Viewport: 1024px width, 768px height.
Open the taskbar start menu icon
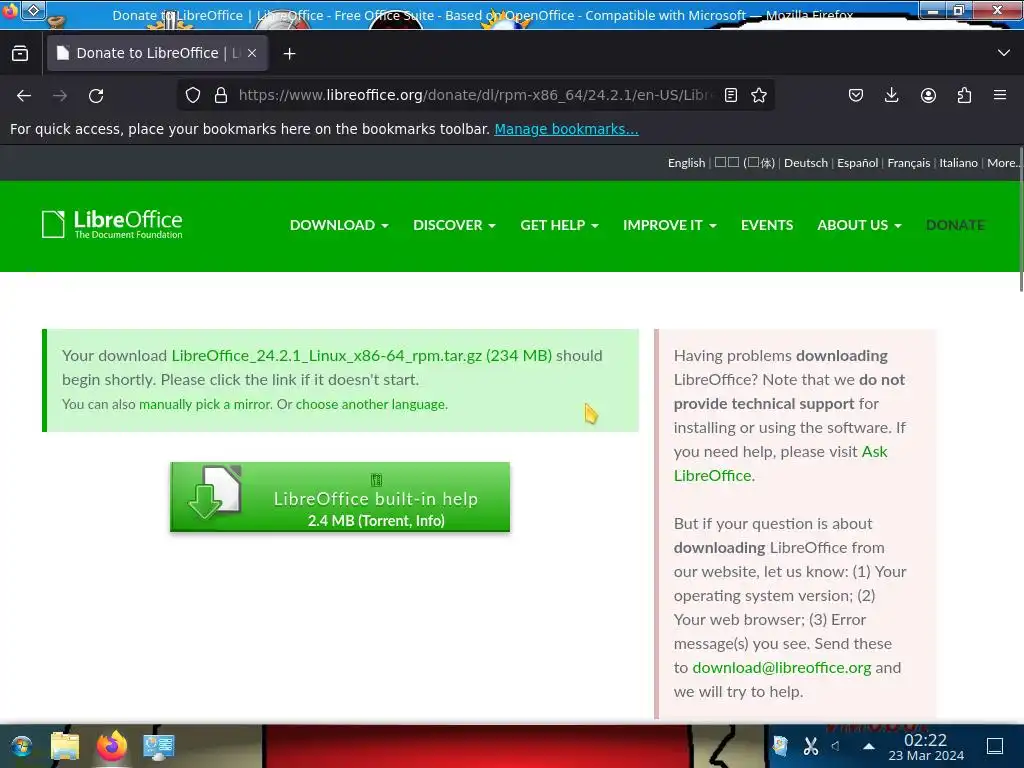(x=22, y=746)
